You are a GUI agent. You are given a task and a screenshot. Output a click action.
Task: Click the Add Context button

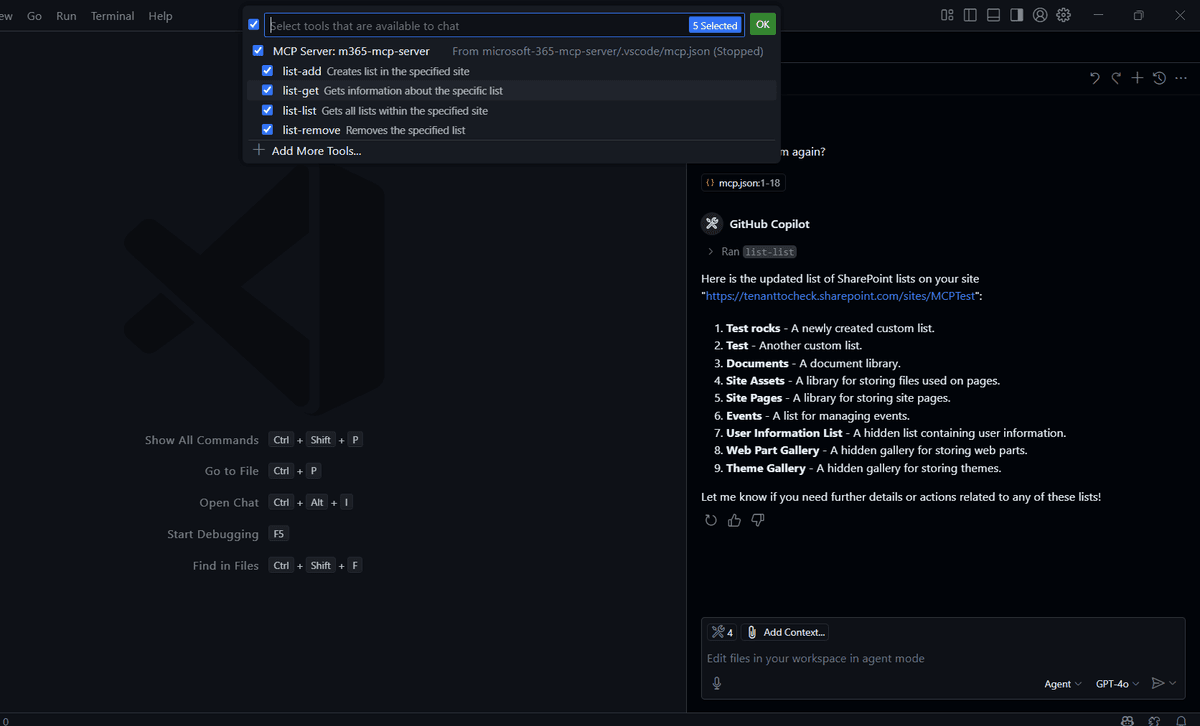[x=785, y=632]
